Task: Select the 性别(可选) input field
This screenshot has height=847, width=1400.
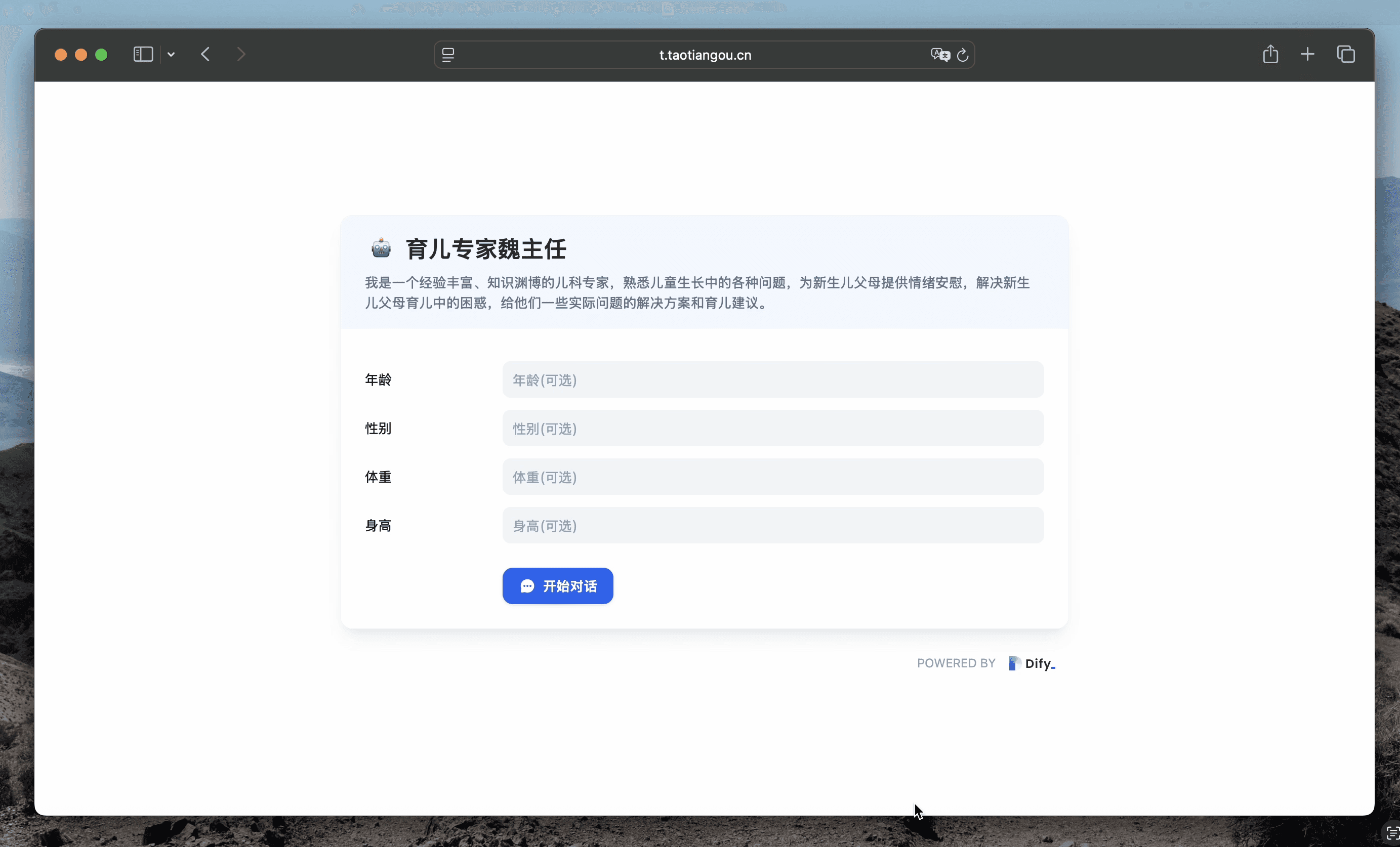Action: click(773, 429)
